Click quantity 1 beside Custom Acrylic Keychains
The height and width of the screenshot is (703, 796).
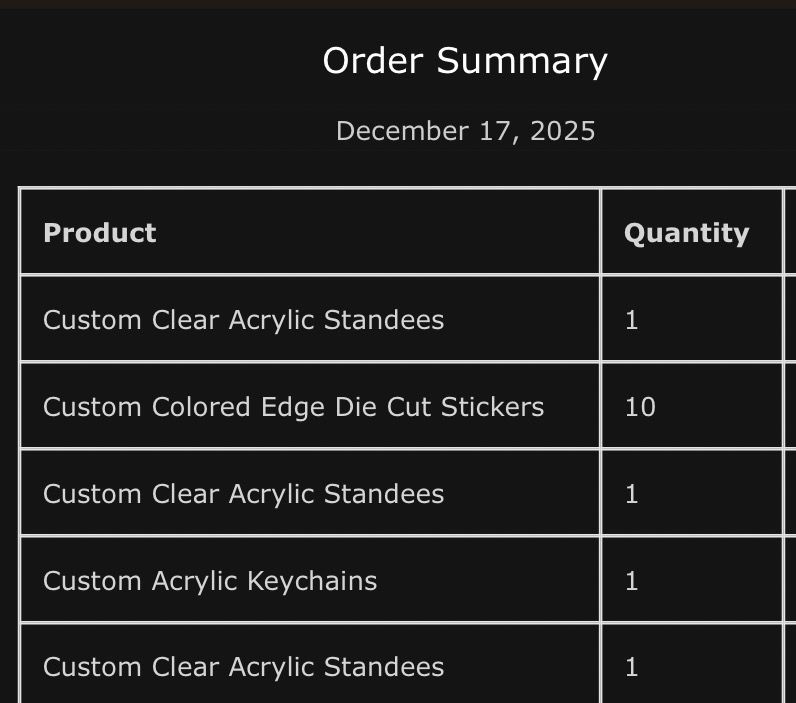click(x=631, y=581)
